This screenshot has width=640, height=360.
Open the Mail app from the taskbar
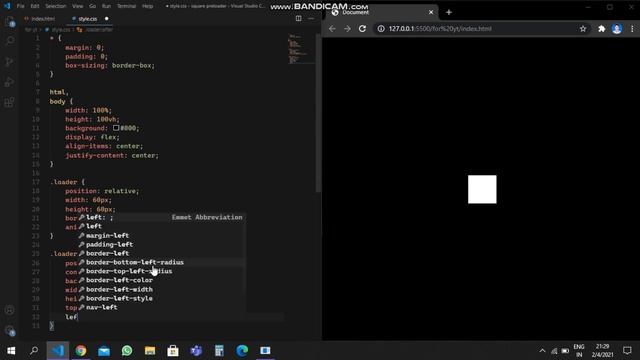(104, 350)
